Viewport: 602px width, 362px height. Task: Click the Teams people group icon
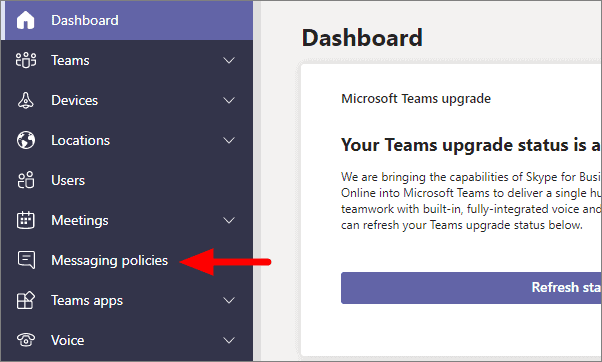click(x=26, y=60)
